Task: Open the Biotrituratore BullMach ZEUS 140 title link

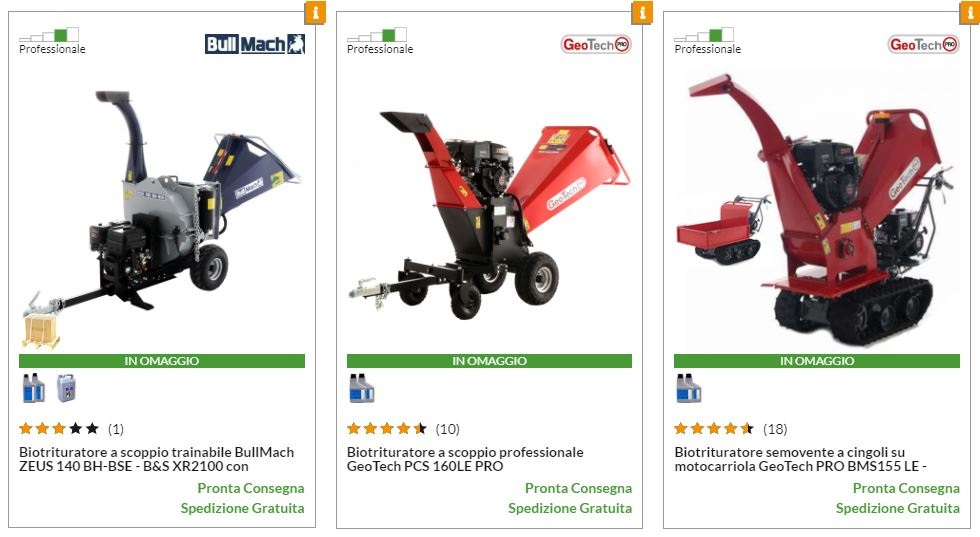Action: click(x=156, y=459)
